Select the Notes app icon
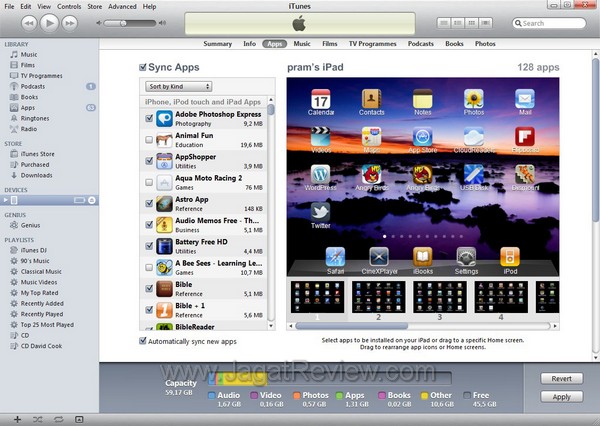The width and height of the screenshot is (600, 426). click(422, 99)
